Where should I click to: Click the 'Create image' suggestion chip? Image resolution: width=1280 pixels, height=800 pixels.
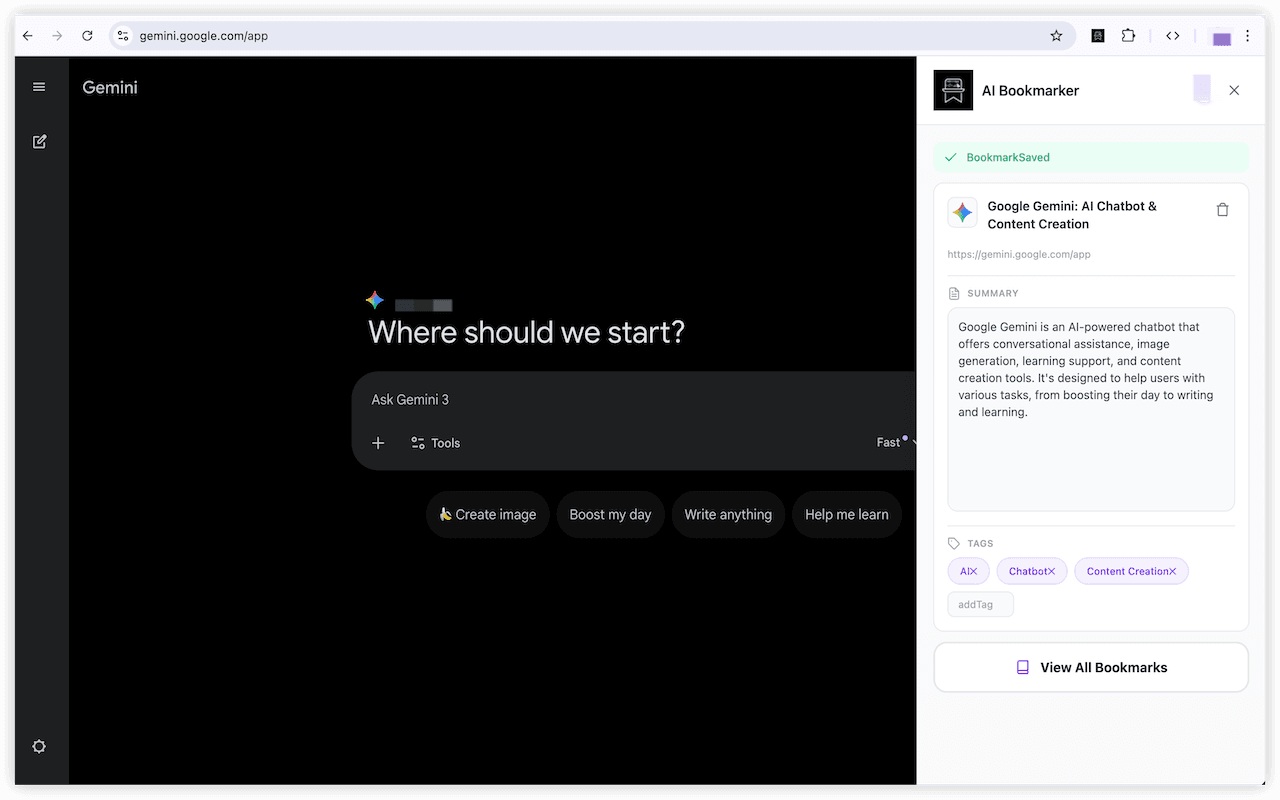pyautogui.click(x=487, y=514)
